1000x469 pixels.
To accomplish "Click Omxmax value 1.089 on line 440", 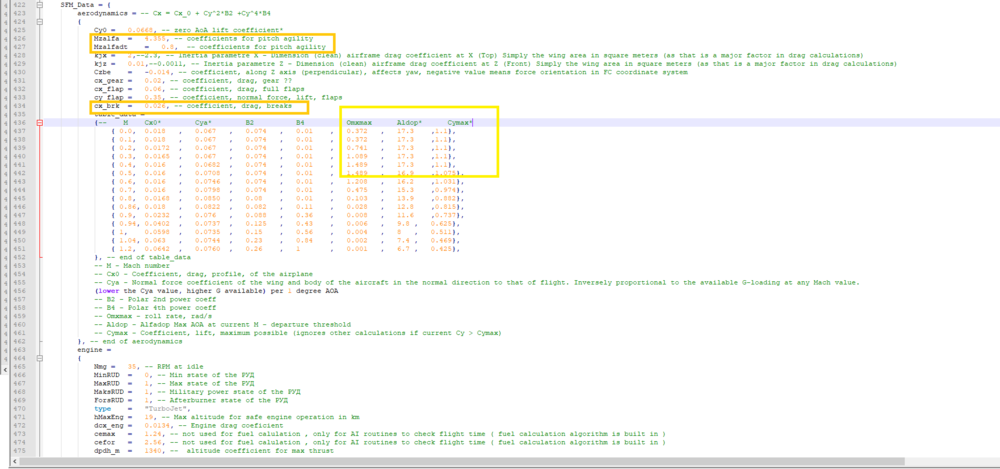I will [x=357, y=156].
